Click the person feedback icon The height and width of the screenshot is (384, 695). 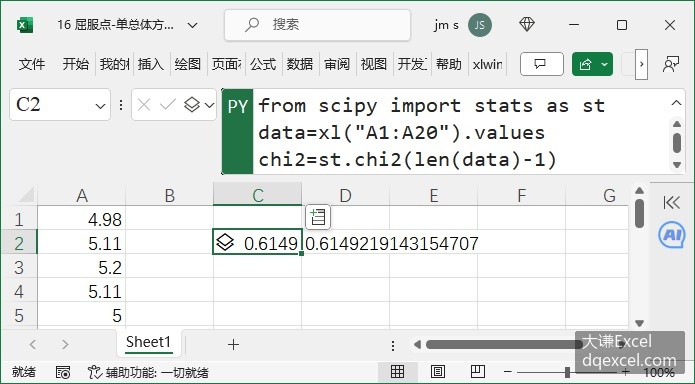point(671,64)
